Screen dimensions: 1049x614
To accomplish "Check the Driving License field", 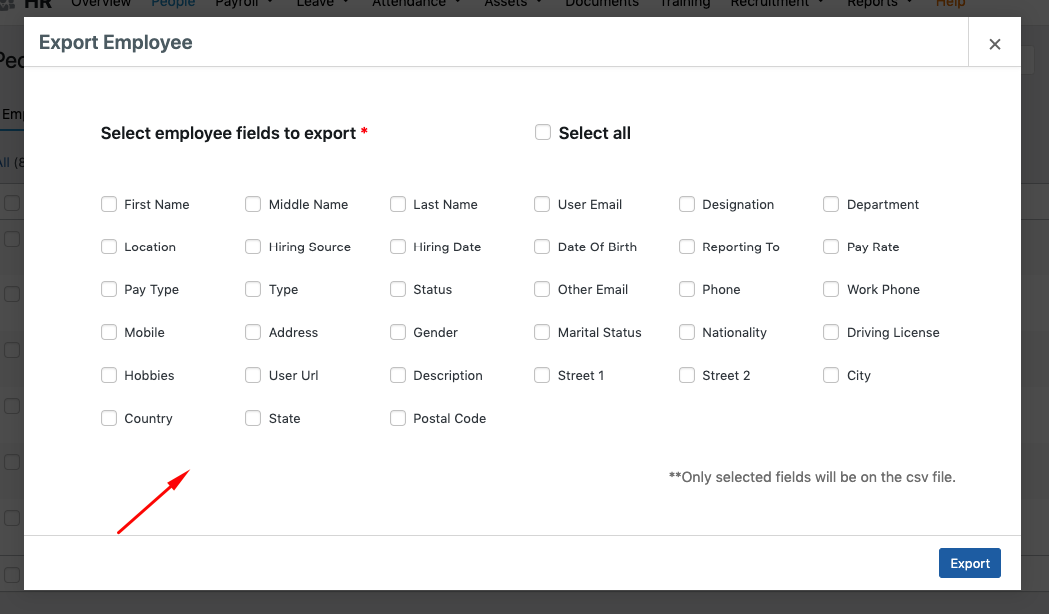I will pyautogui.click(x=831, y=332).
